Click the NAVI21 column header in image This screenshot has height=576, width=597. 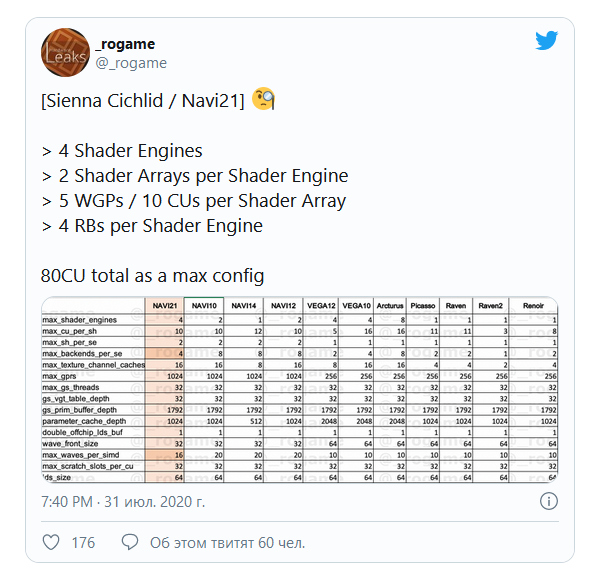click(164, 306)
